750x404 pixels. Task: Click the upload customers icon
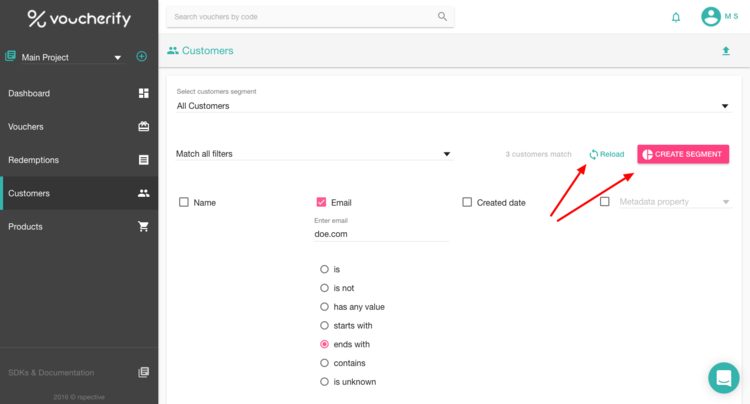726,51
